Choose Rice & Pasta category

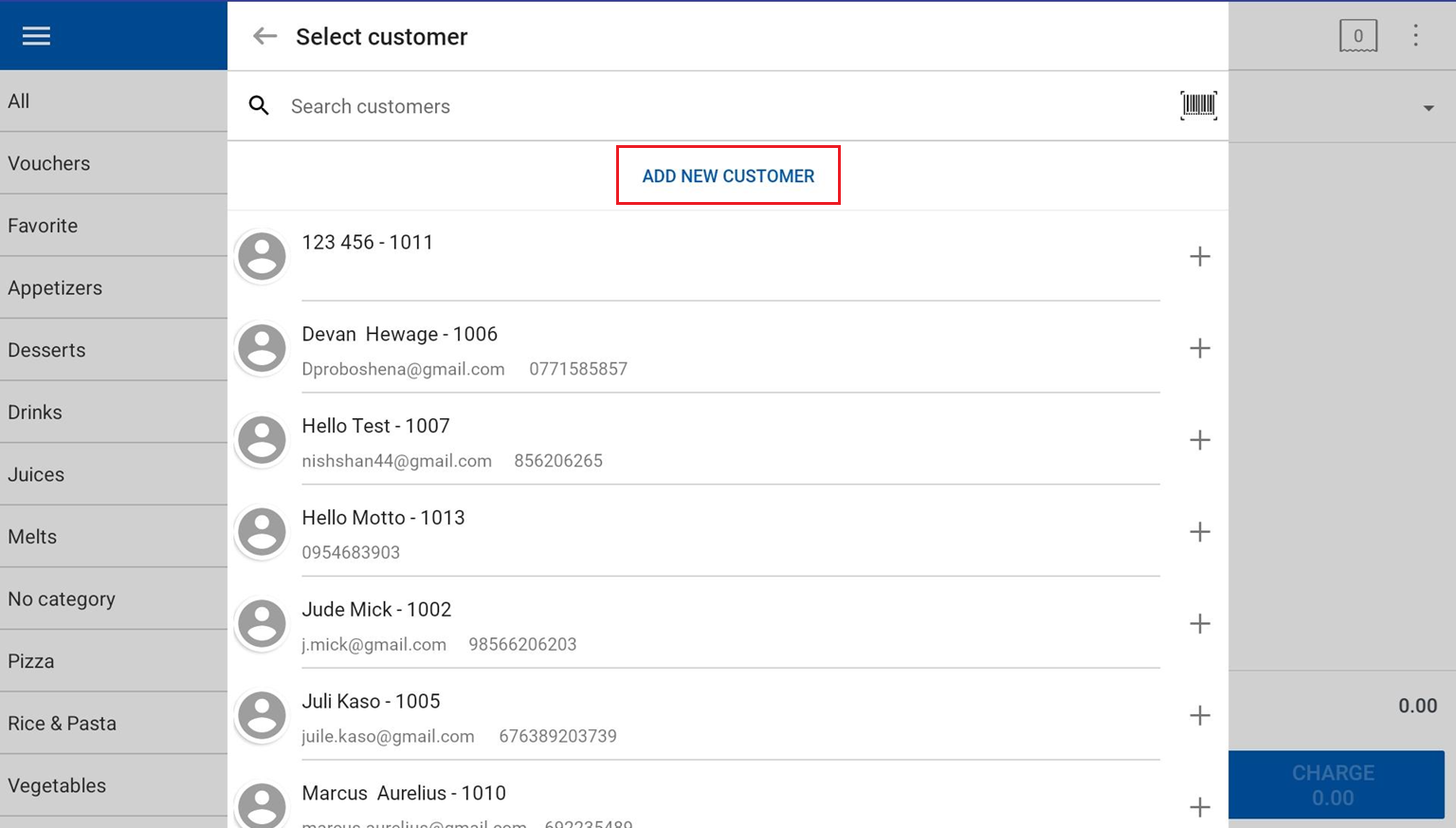pyautogui.click(x=62, y=724)
